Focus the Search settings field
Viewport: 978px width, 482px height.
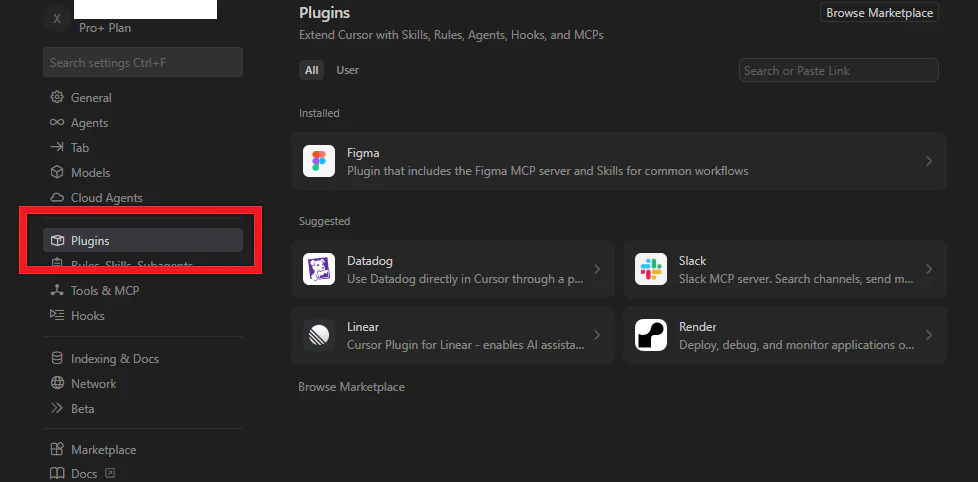coord(143,62)
